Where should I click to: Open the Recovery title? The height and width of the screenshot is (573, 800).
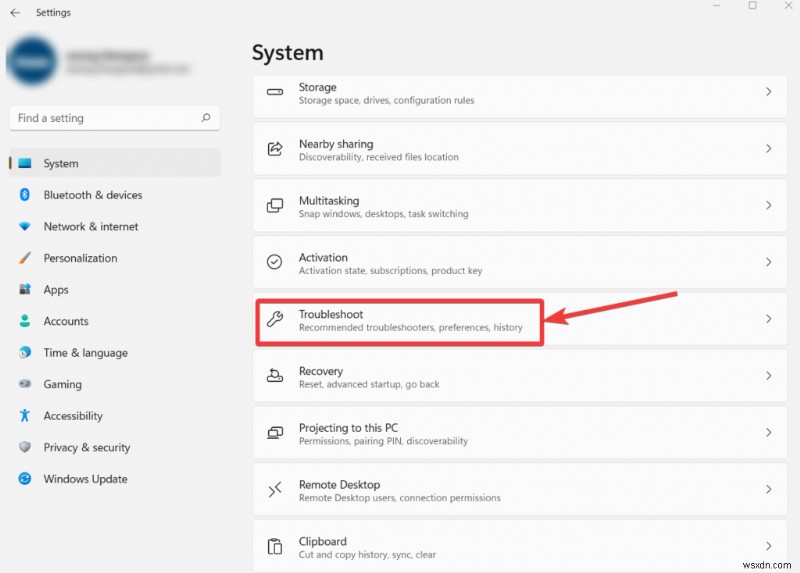click(x=320, y=371)
